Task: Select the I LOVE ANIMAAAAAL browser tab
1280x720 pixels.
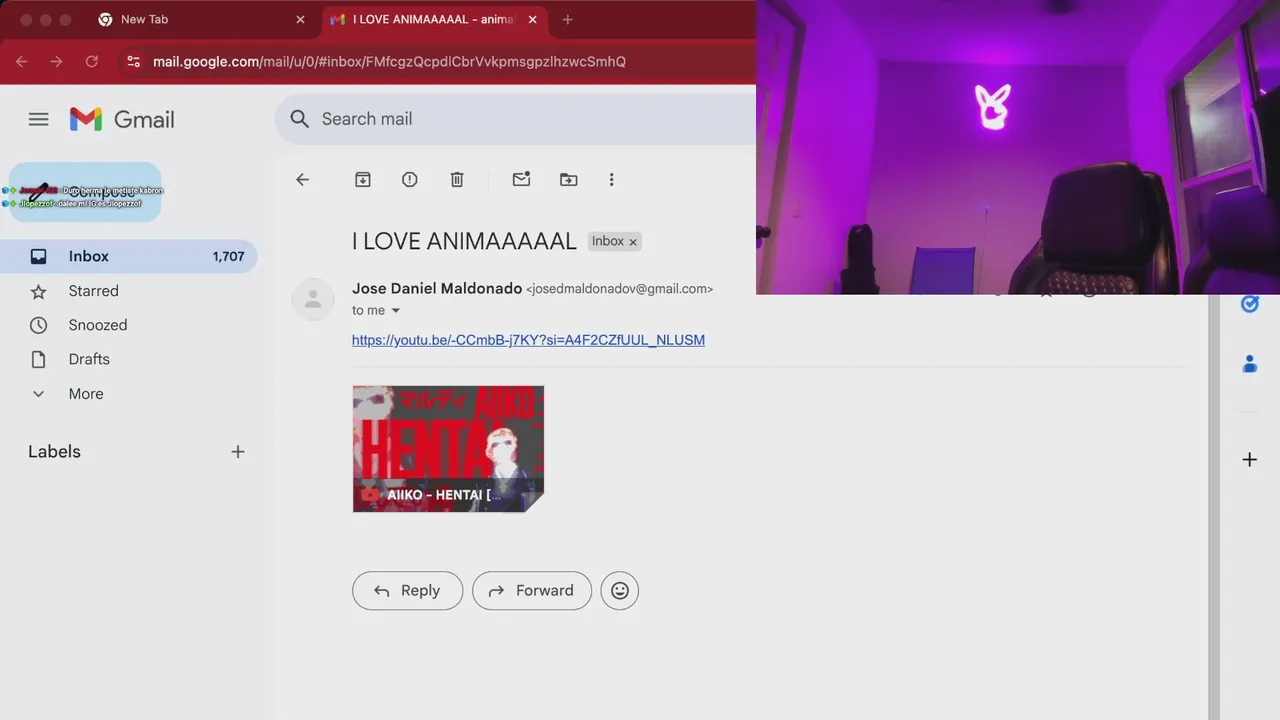Action: point(433,19)
